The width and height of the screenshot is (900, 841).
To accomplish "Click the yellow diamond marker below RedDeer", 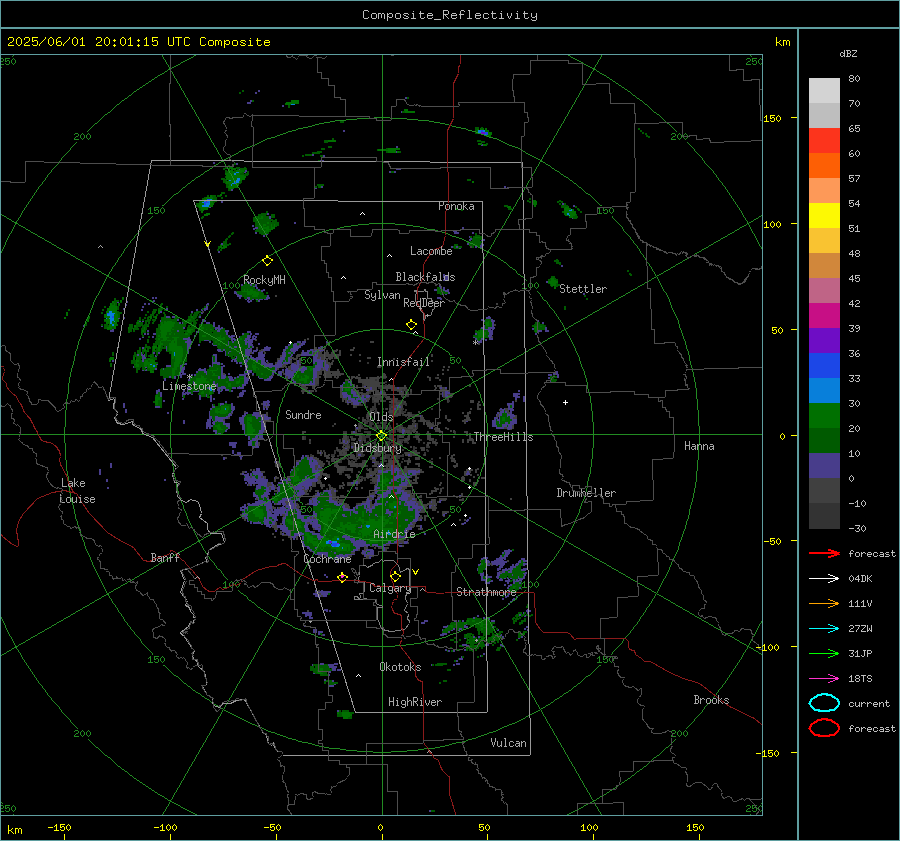I will tap(411, 325).
